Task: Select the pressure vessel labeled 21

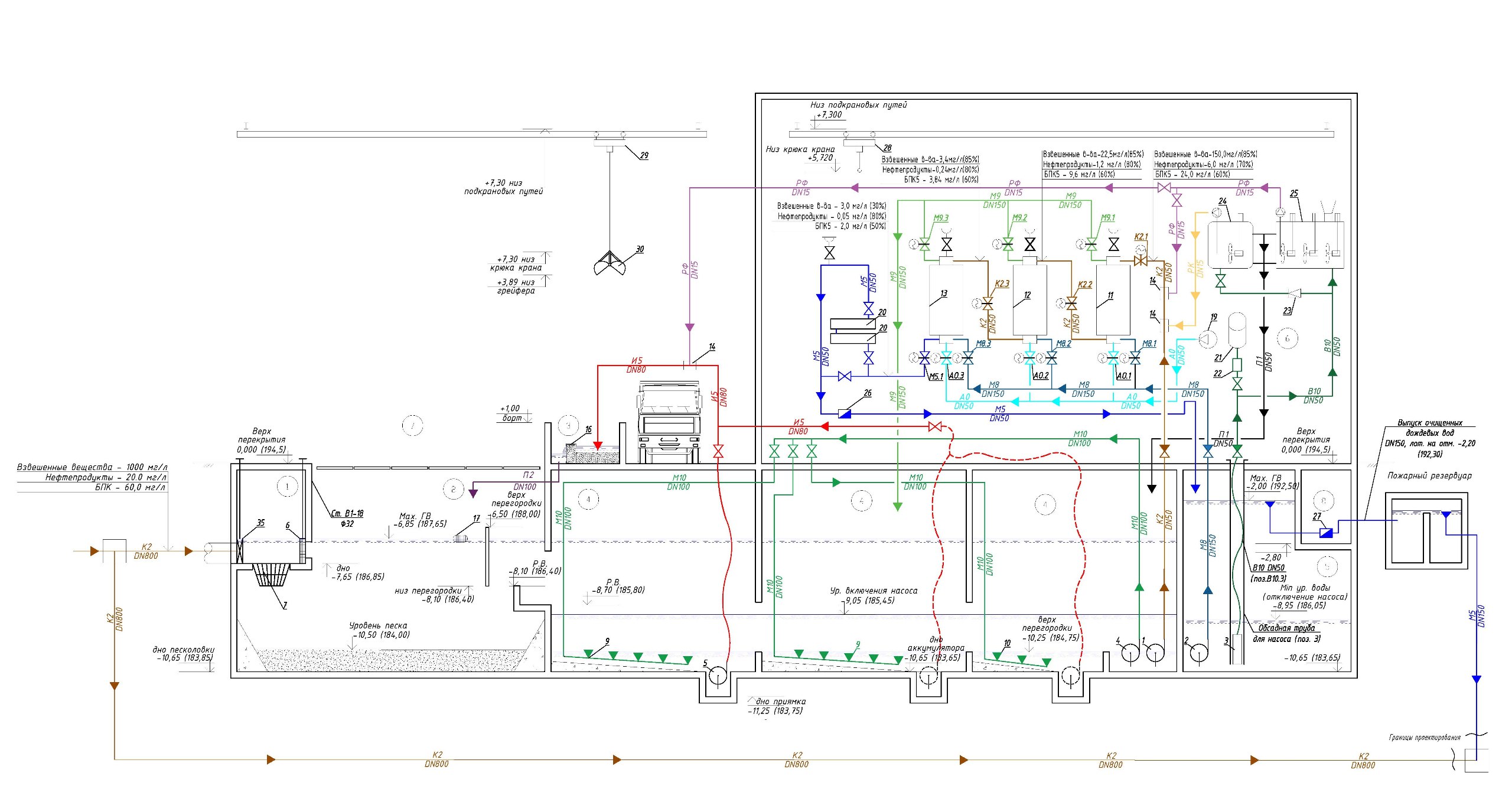Action: 1237,329
